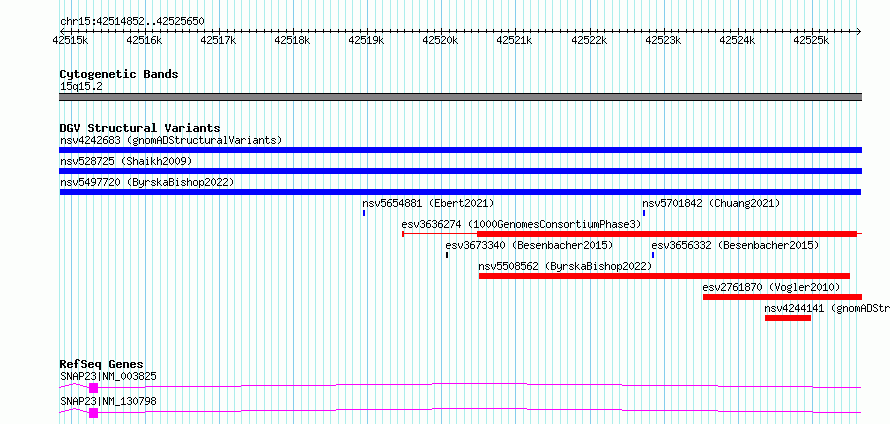Click the nsv5654881 (Ebert2021) label

pos(428,203)
